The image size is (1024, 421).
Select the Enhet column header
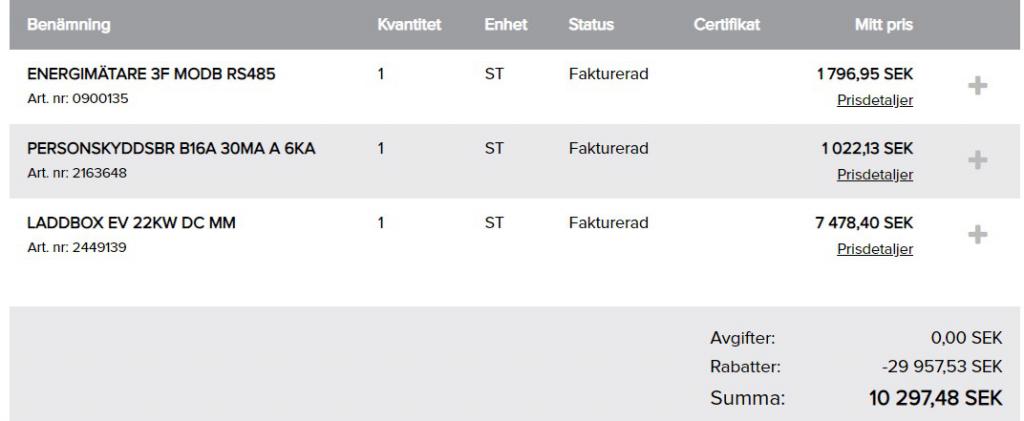click(x=505, y=24)
